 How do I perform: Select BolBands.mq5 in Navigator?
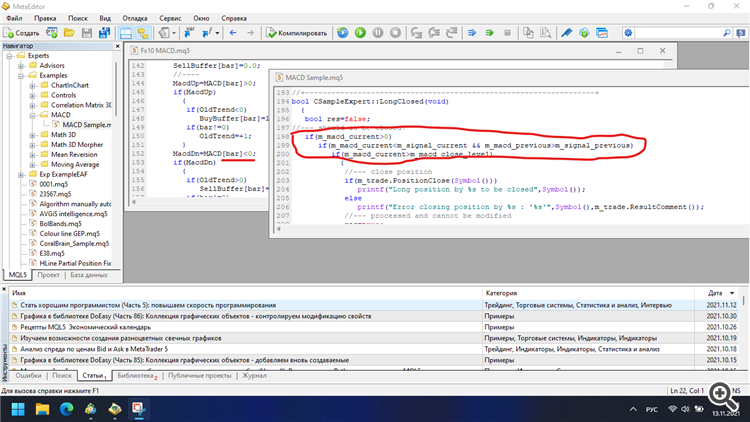60,223
